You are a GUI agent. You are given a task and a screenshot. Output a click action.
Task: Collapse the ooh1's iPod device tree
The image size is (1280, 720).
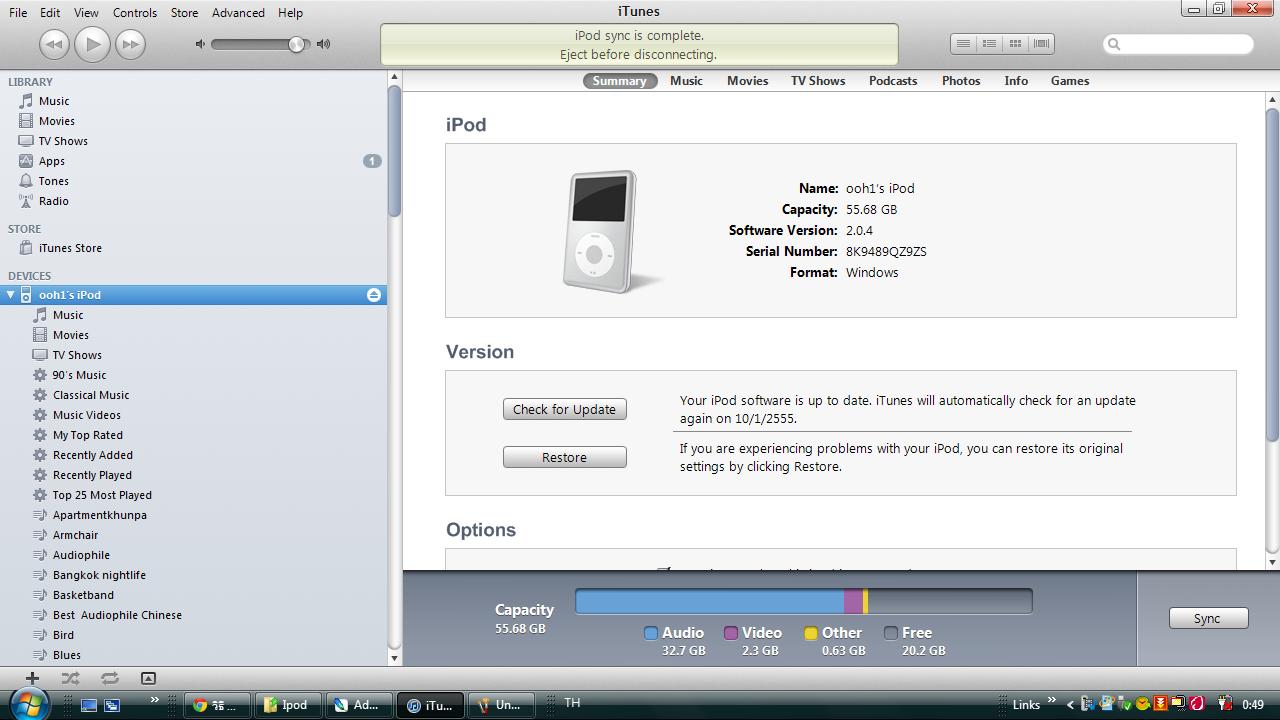point(11,295)
